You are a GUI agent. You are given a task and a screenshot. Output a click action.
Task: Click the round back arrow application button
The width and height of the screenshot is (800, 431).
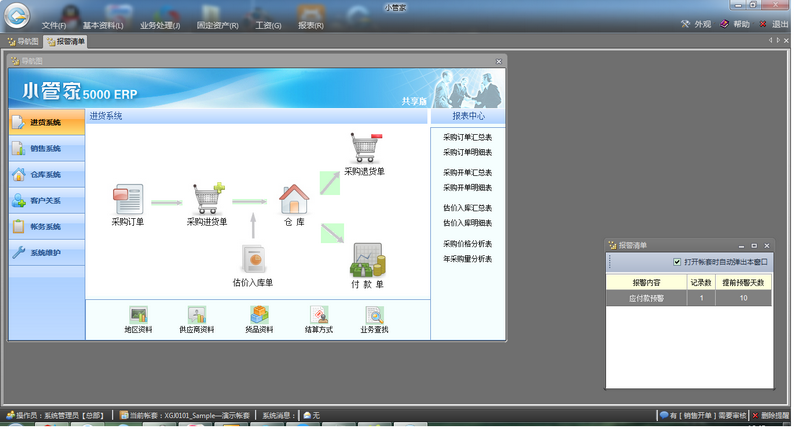pos(17,16)
